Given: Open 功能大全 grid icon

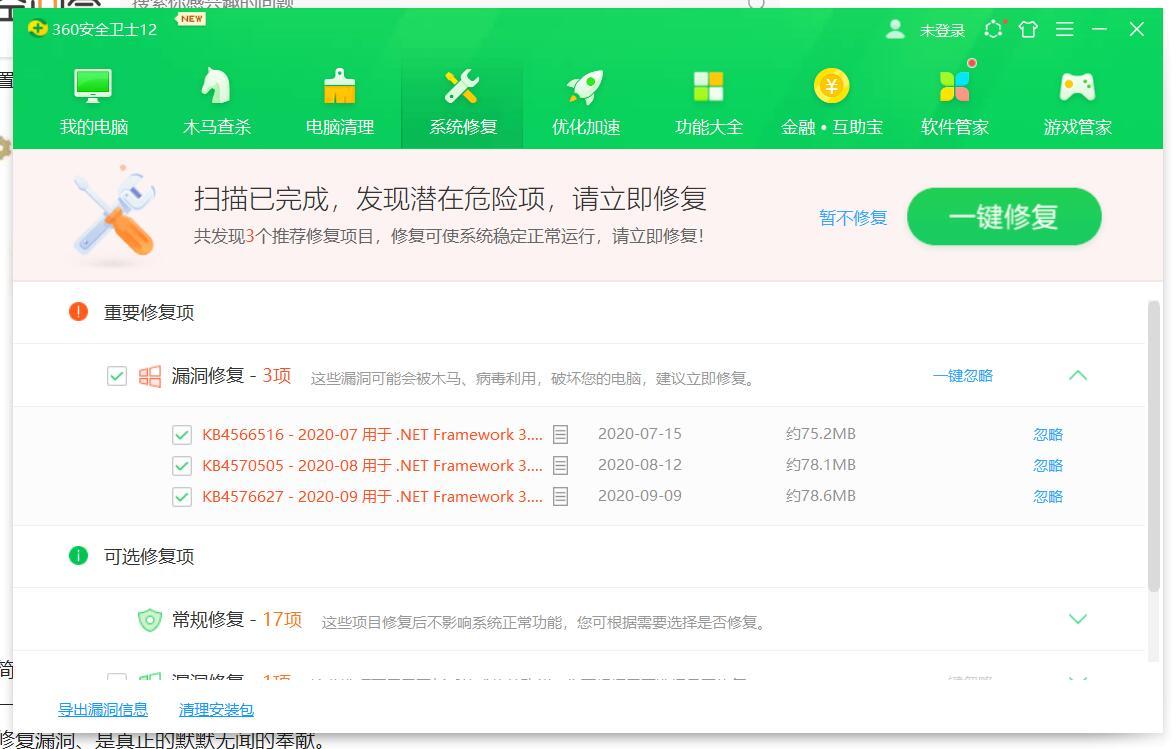Looking at the screenshot, I should pyautogui.click(x=708, y=86).
